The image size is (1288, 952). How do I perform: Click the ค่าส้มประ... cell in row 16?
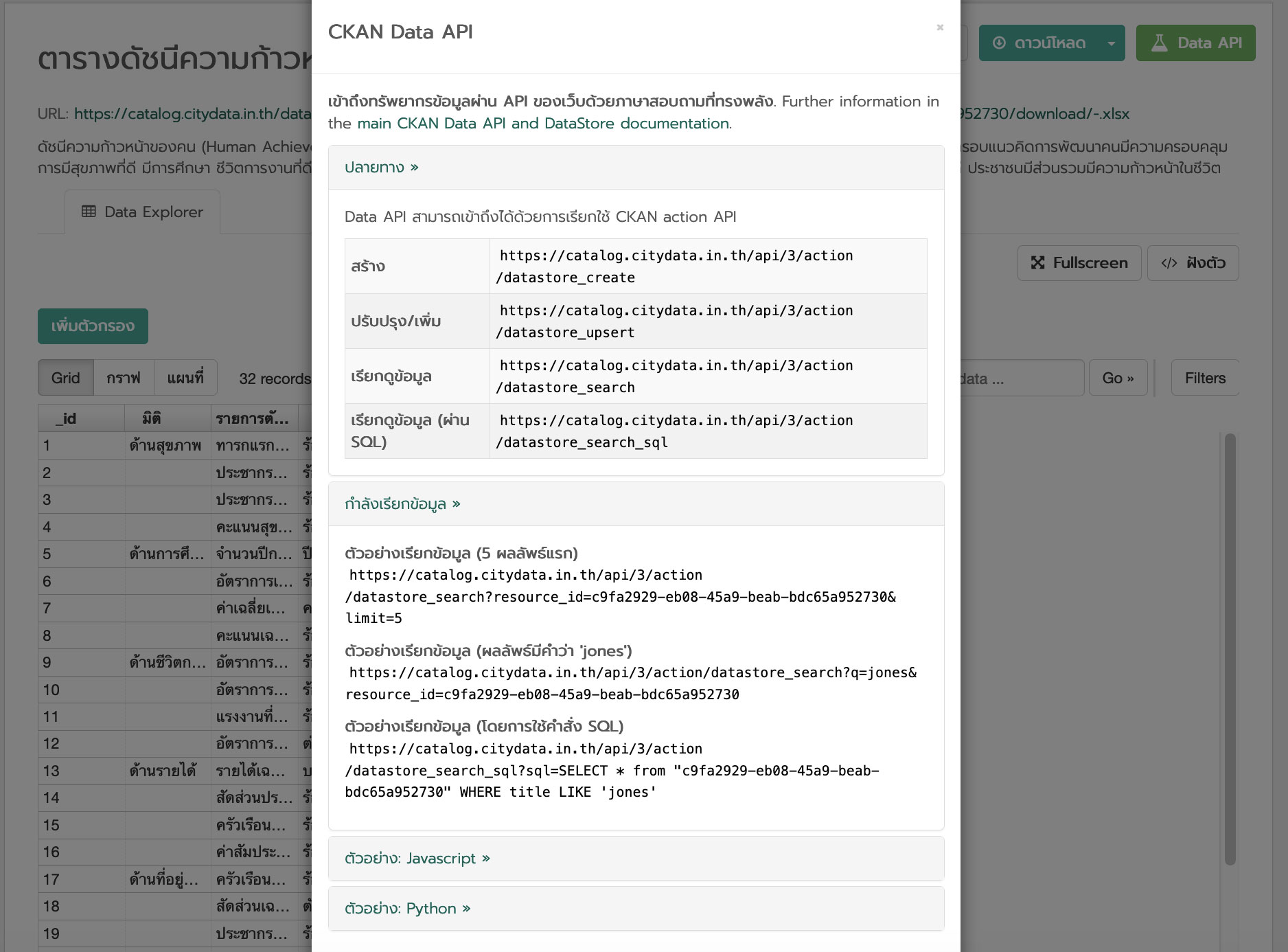(x=254, y=852)
